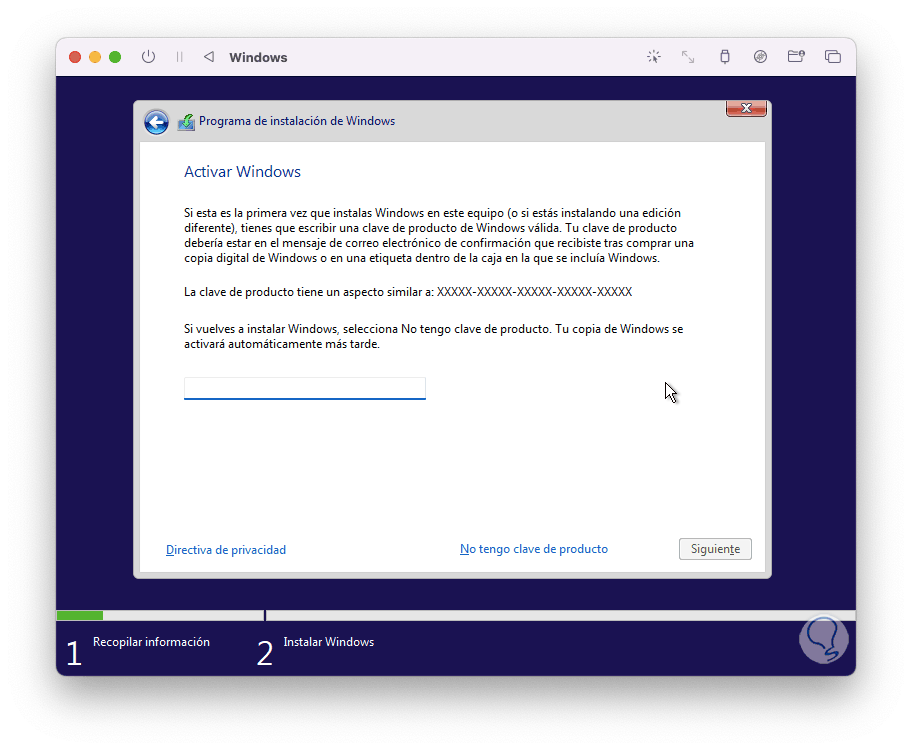
Task: Open the Directiva de privacidad link
Action: (x=226, y=550)
